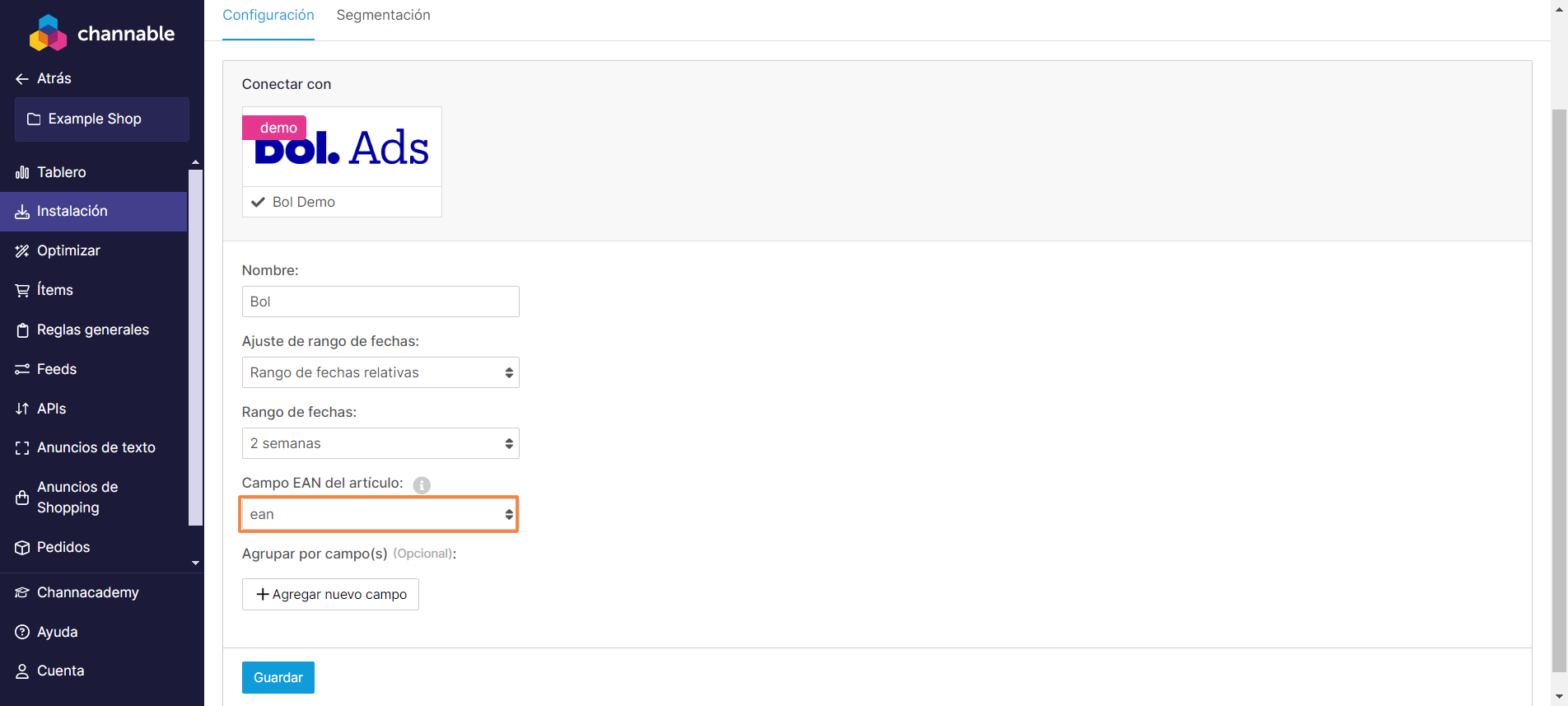Click the Pedidos box icon

pyautogui.click(x=22, y=548)
